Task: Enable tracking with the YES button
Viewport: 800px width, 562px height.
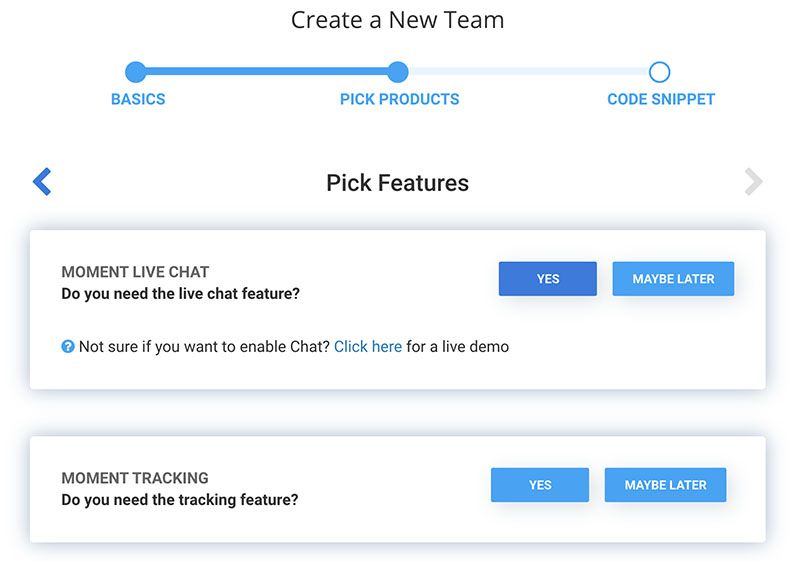Action: (x=540, y=485)
